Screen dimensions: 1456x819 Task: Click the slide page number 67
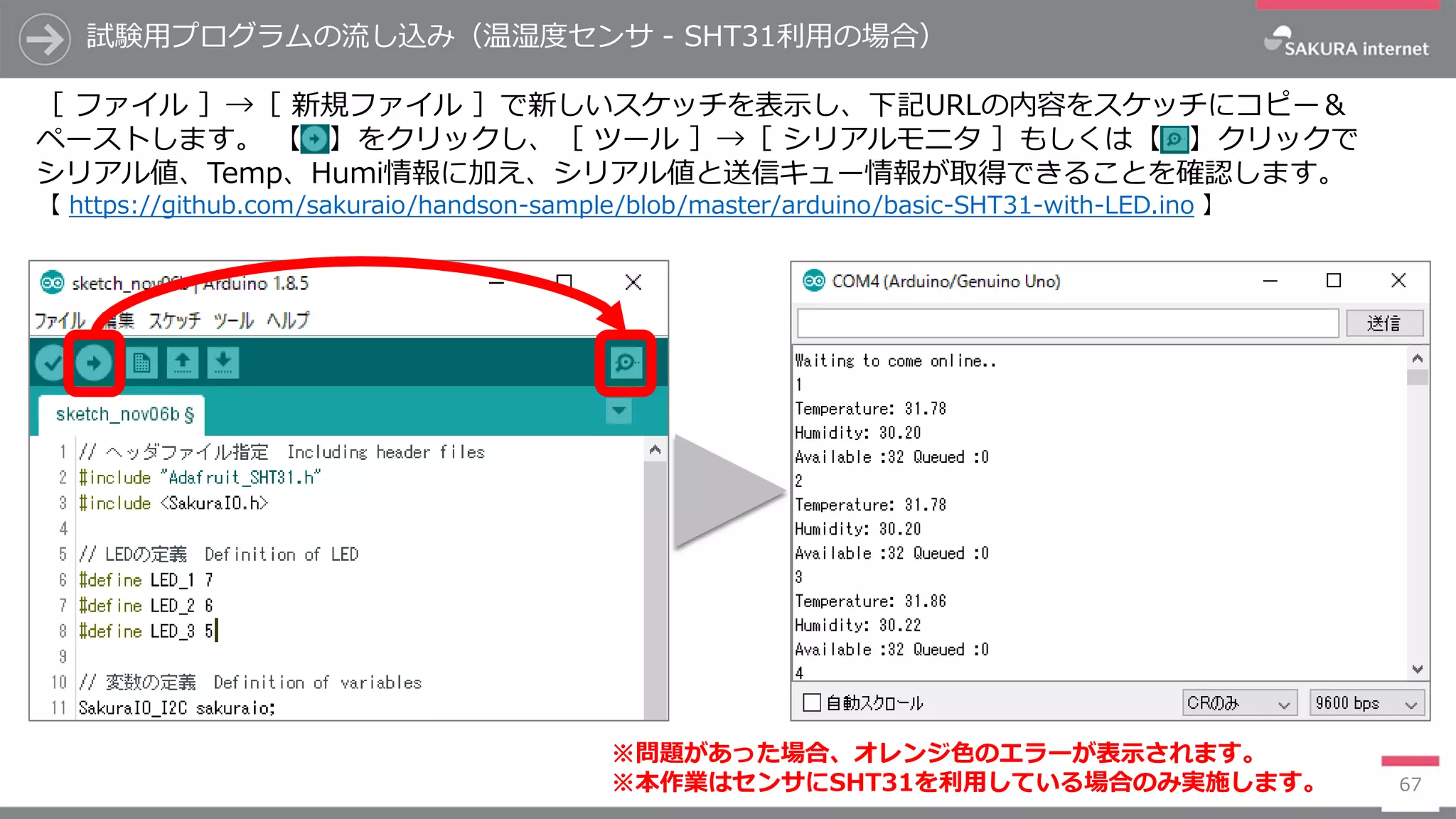[1410, 785]
